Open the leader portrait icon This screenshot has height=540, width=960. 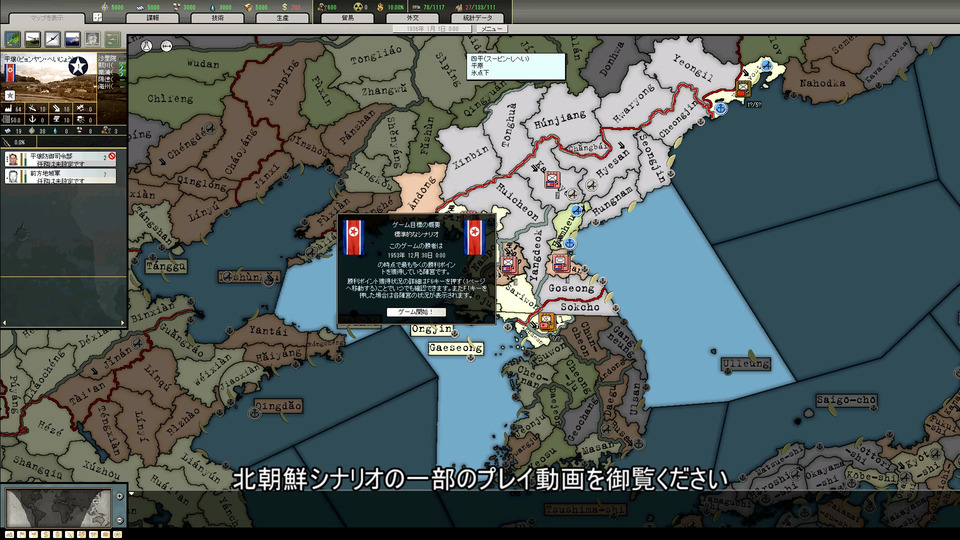(x=92, y=39)
